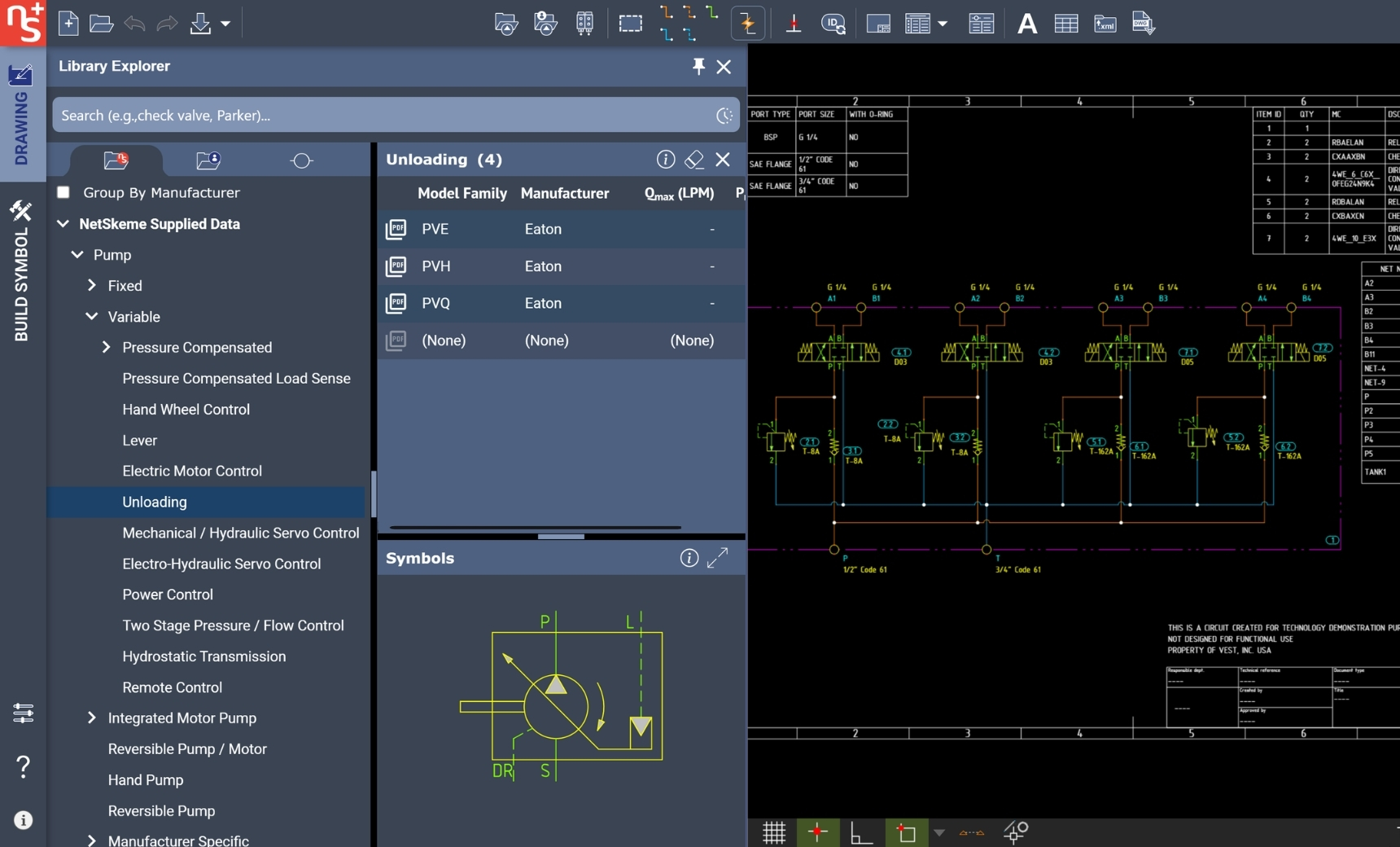The width and height of the screenshot is (1400, 847).
Task: Open the help question mark
Action: click(23, 766)
